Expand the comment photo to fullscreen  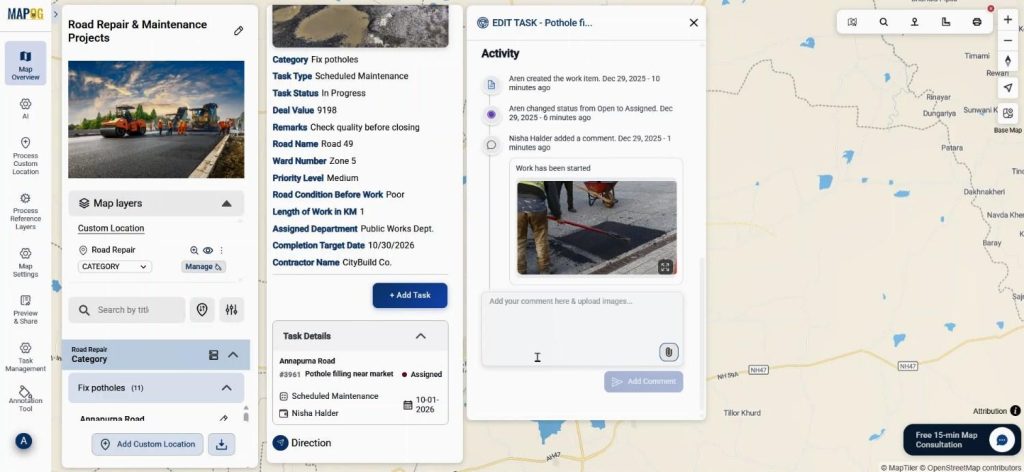coord(665,266)
